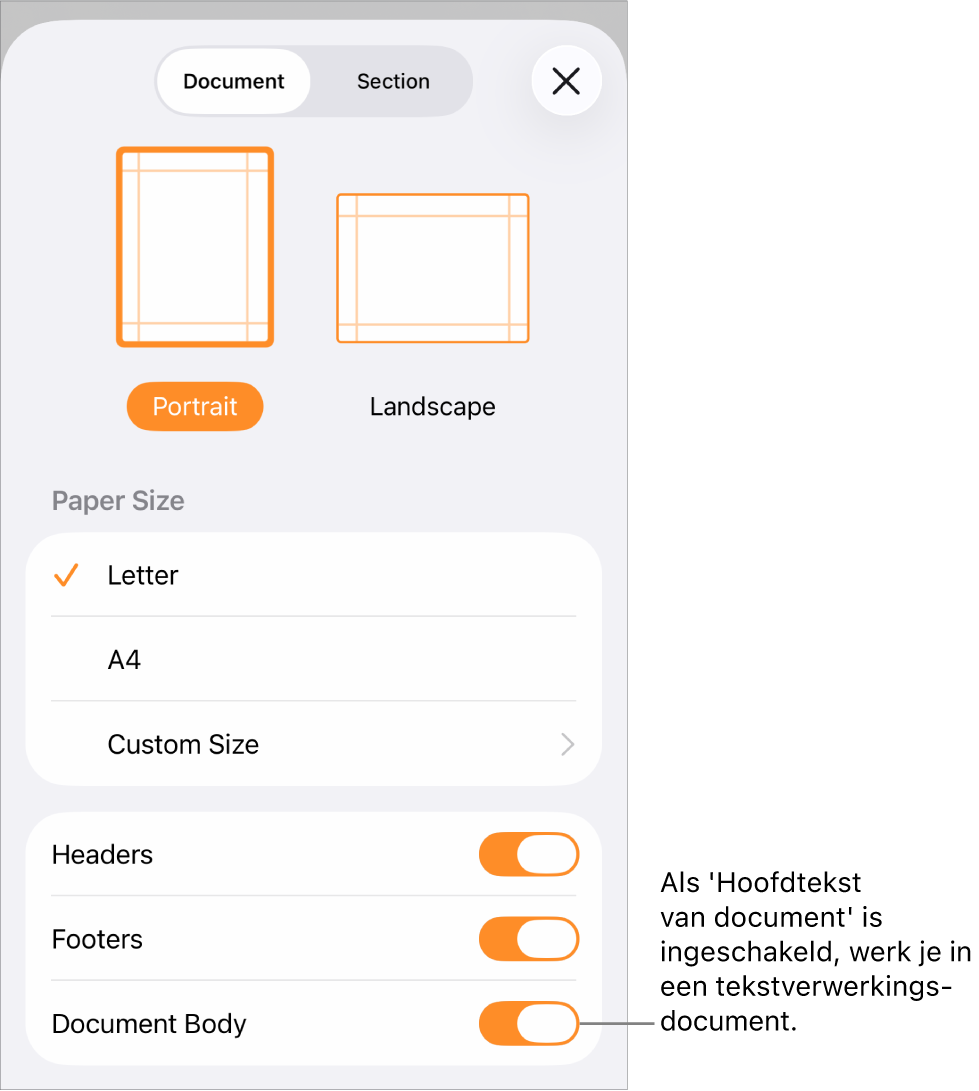Screen dimensions: 979x1091
Task: Click the orange Portrait label button
Action: [x=195, y=406]
